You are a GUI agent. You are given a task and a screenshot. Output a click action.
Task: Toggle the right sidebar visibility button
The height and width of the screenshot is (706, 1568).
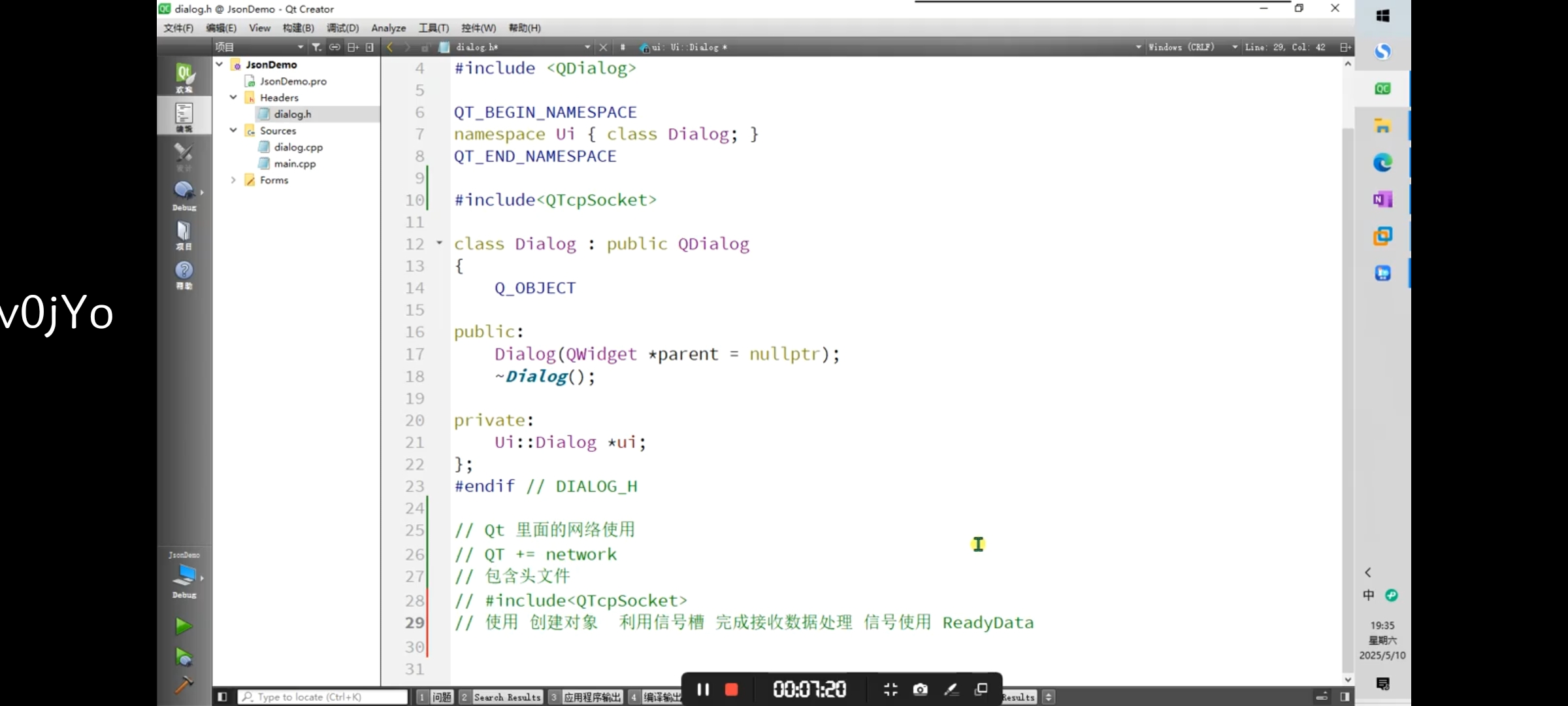1345,697
